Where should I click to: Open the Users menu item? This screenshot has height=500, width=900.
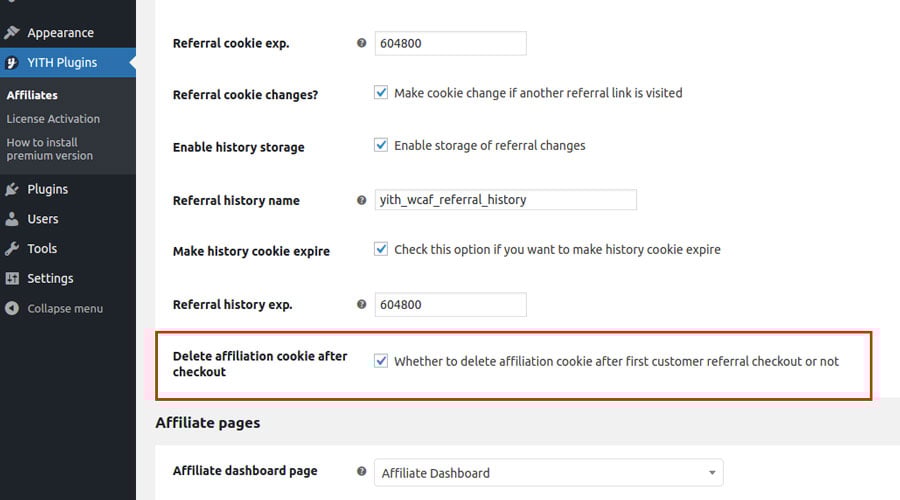(x=68, y=219)
